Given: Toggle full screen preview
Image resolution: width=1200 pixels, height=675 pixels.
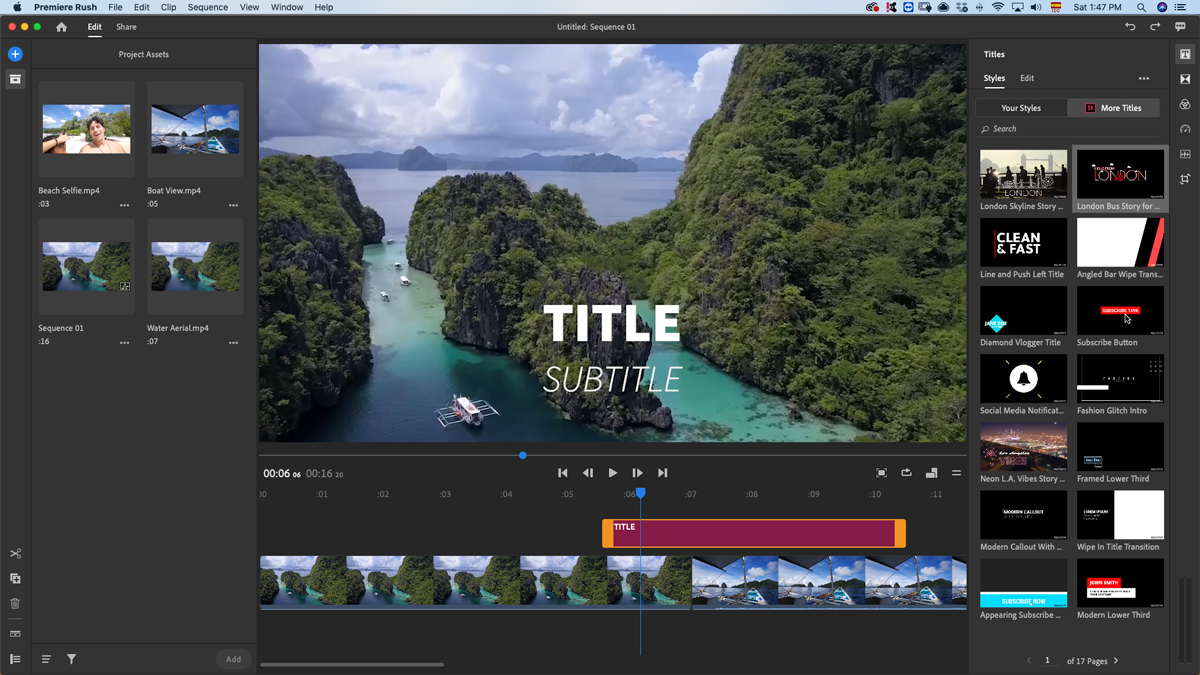Looking at the screenshot, I should [x=881, y=473].
